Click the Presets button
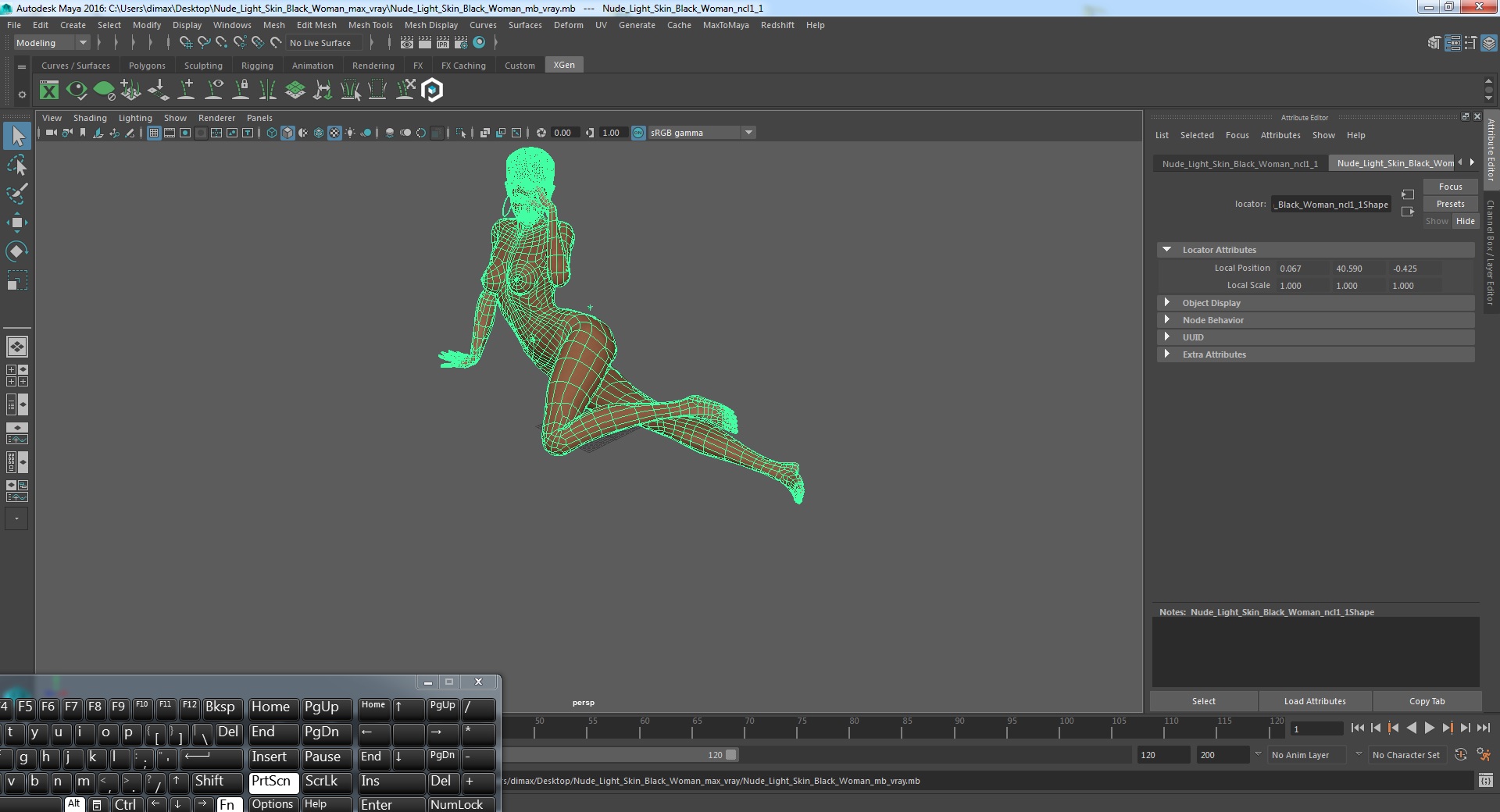Image resolution: width=1500 pixels, height=812 pixels. [x=1450, y=204]
